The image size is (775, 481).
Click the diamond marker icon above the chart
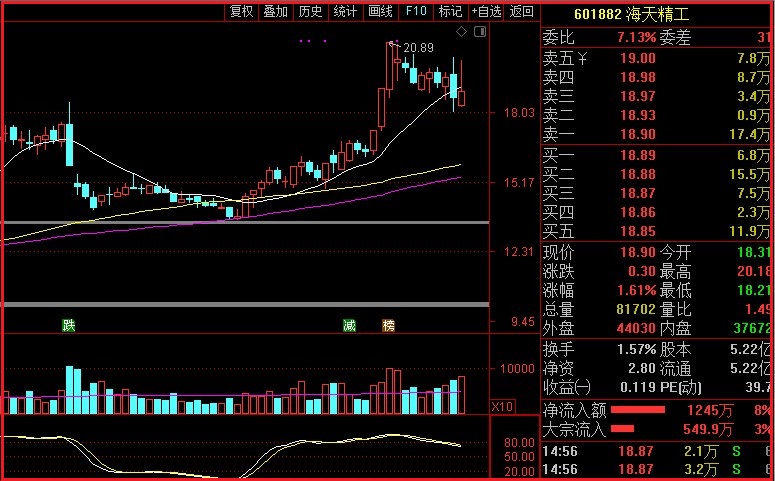pyautogui.click(x=461, y=32)
